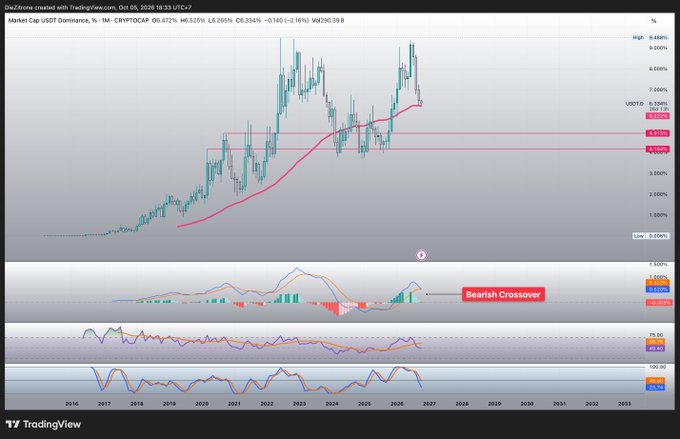Image resolution: width=680 pixels, height=439 pixels.
Task: Click the 7.000% price scale label
Action: coord(658,90)
